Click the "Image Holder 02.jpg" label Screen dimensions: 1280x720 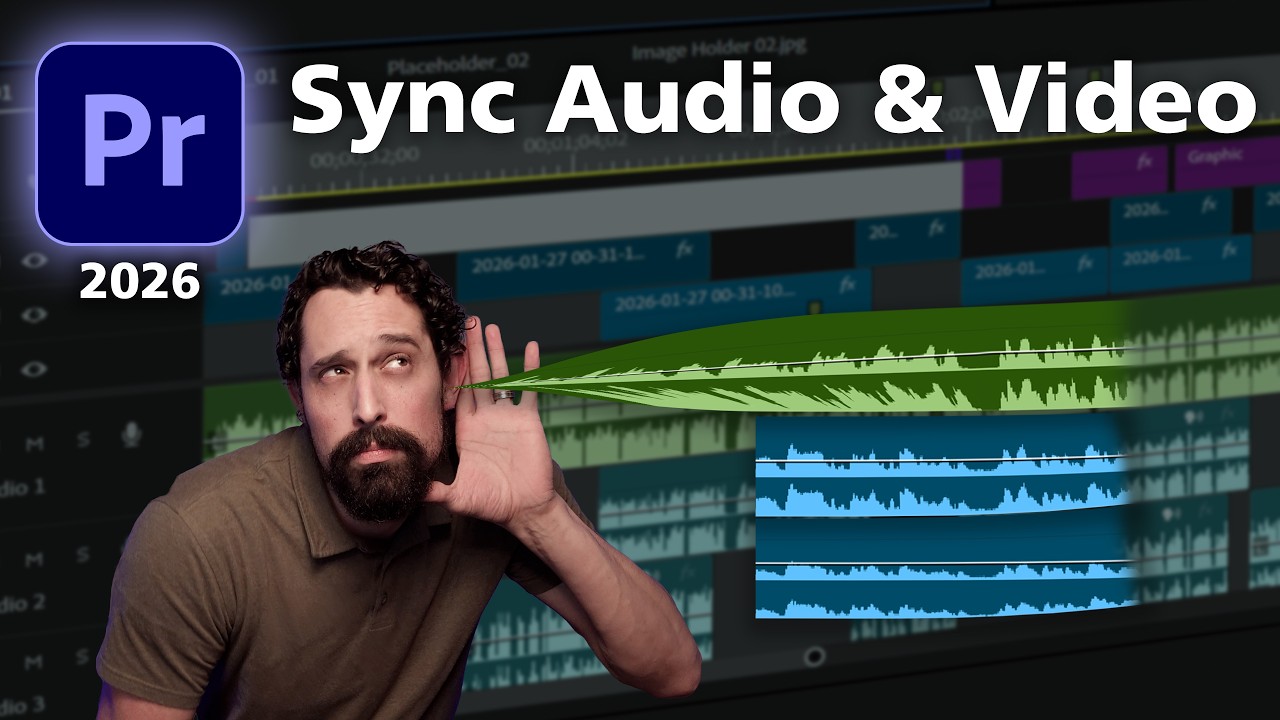[x=719, y=47]
